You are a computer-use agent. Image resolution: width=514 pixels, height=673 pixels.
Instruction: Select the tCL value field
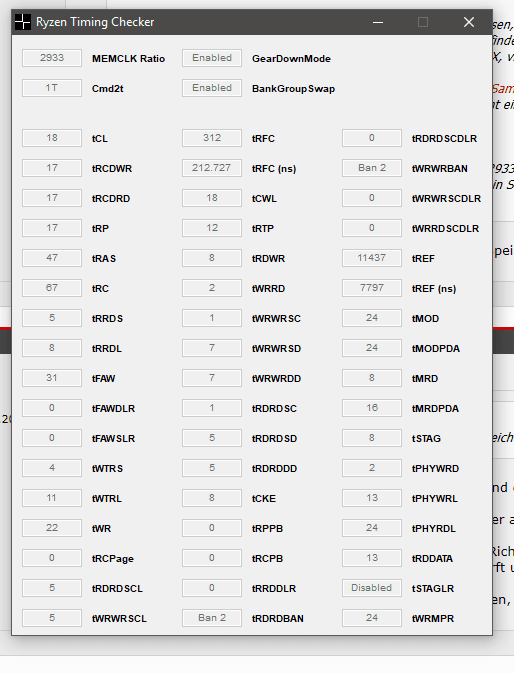pyautogui.click(x=52, y=138)
